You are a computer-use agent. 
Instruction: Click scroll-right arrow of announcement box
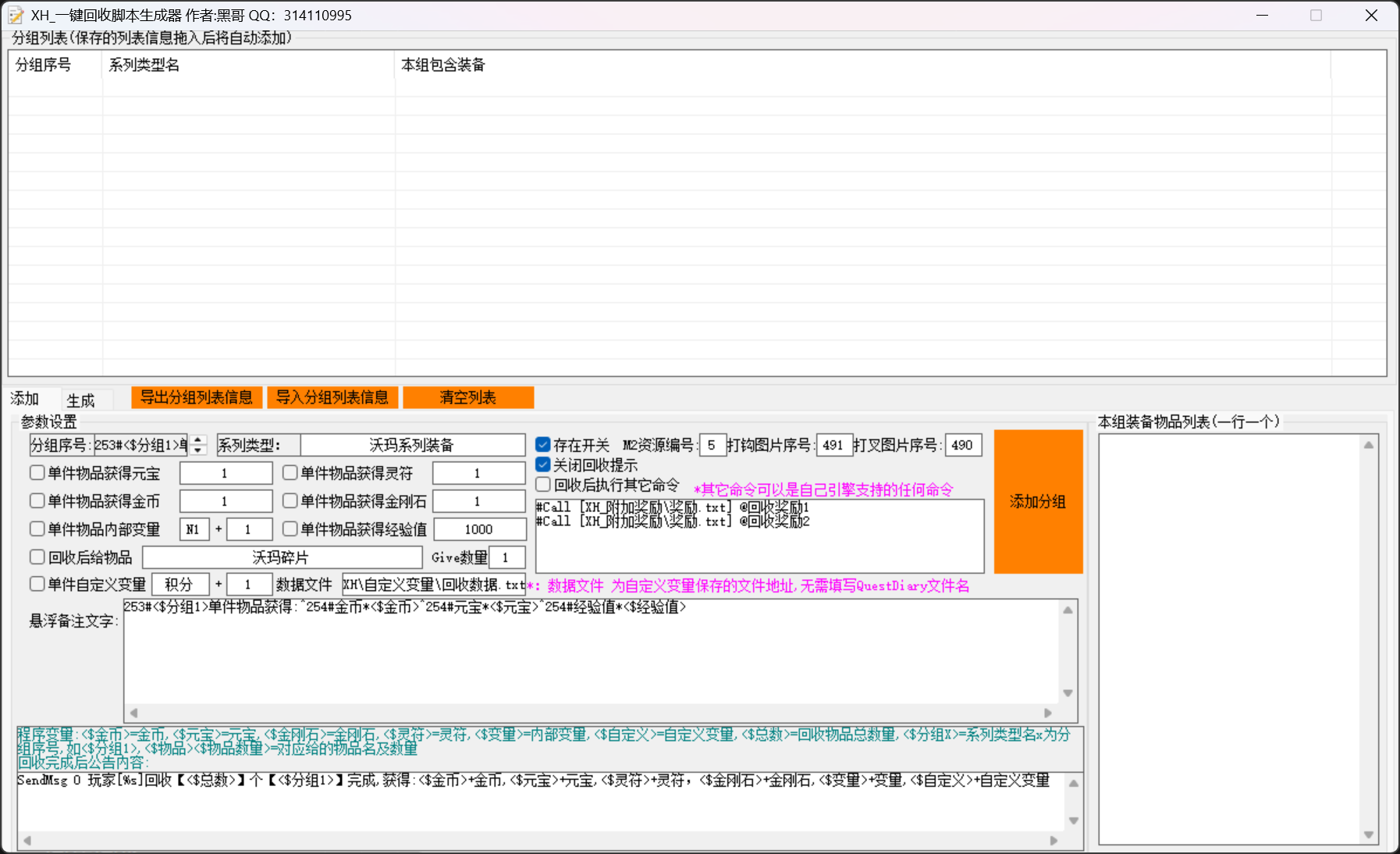1054,841
